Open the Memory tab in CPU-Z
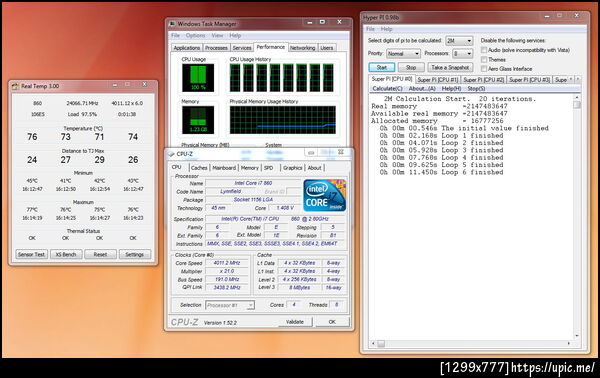 coord(249,168)
